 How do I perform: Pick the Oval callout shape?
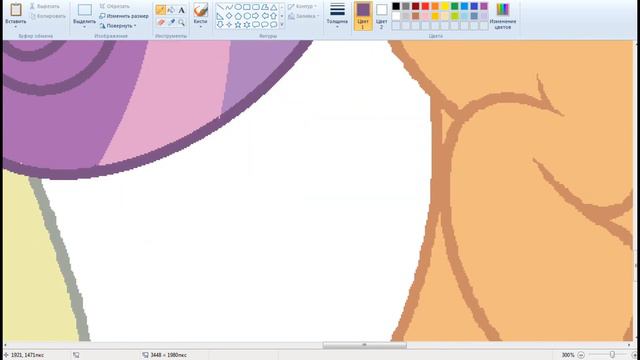pyautogui.click(x=265, y=24)
